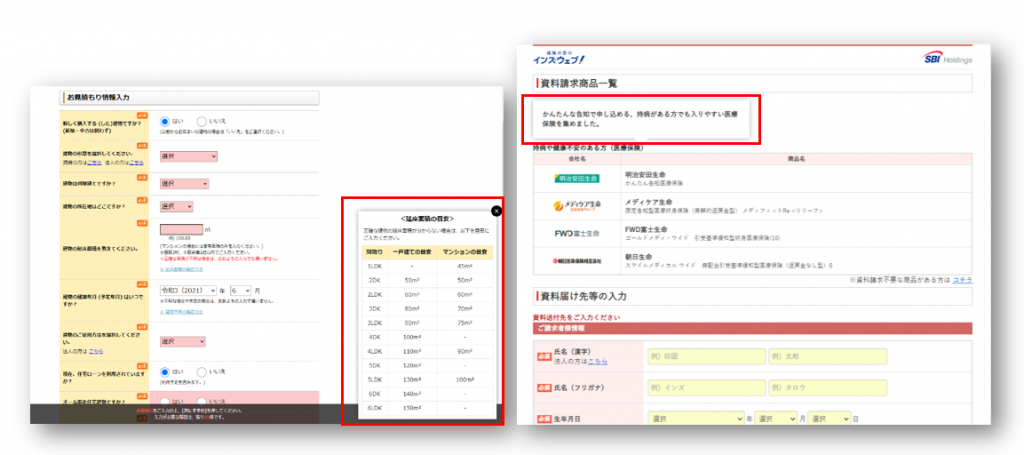The image size is (1024, 455).
Task: Click the マンションの目安 column header
Action: [465, 252]
